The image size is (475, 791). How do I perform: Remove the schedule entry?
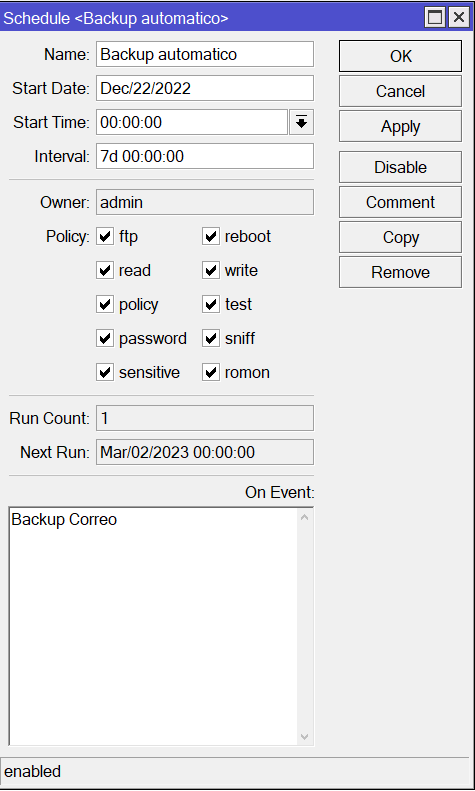point(400,272)
